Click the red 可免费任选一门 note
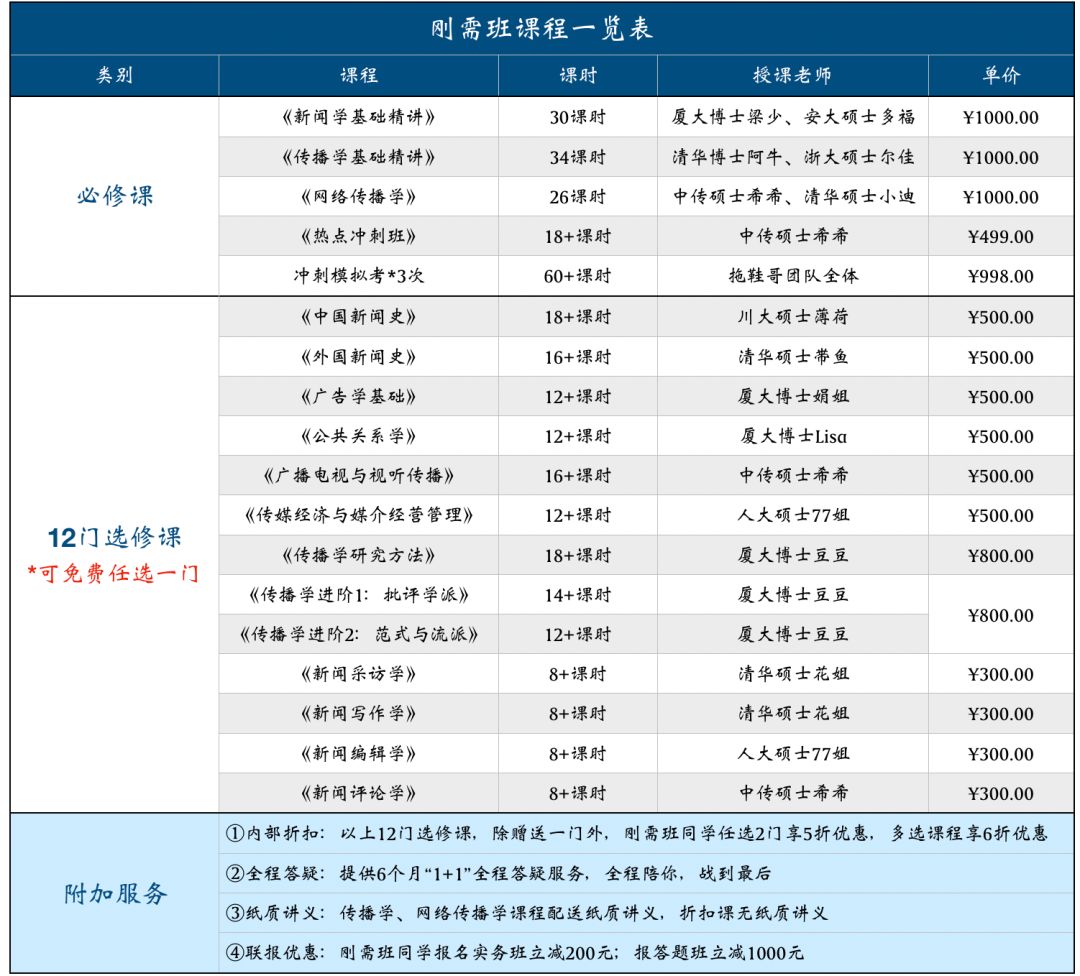Viewport: 1080px width, 976px height. coord(110,570)
